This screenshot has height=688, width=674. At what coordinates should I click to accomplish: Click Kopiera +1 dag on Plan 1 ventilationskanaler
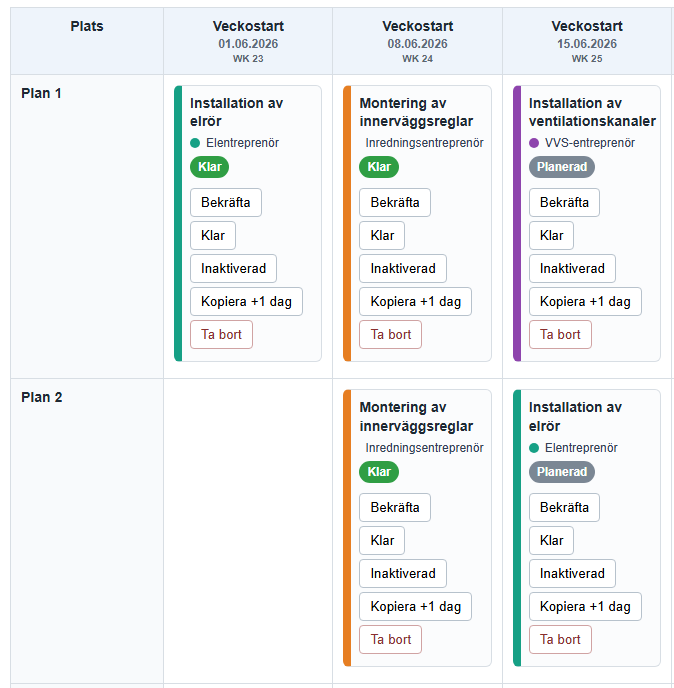585,301
